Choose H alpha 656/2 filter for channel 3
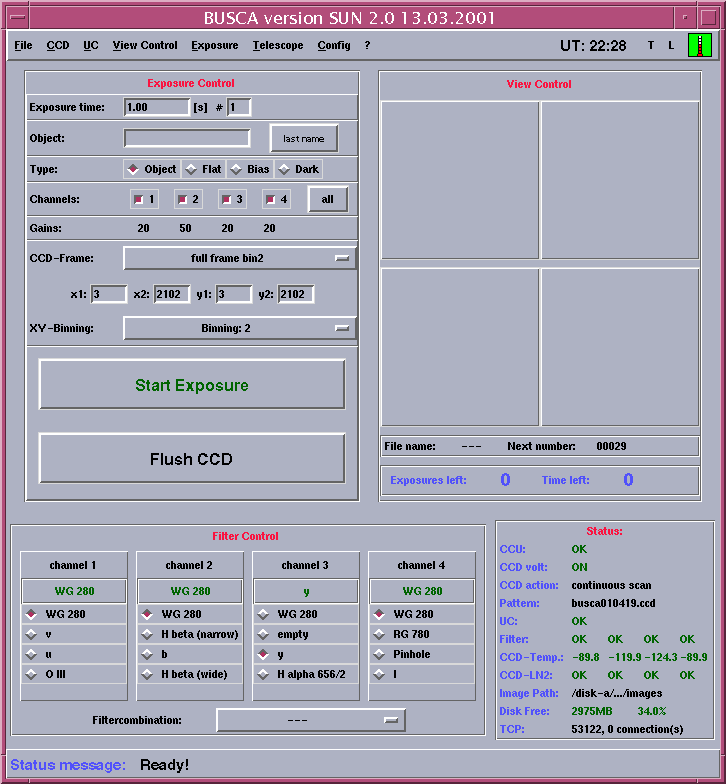The image size is (726, 784). 263,674
